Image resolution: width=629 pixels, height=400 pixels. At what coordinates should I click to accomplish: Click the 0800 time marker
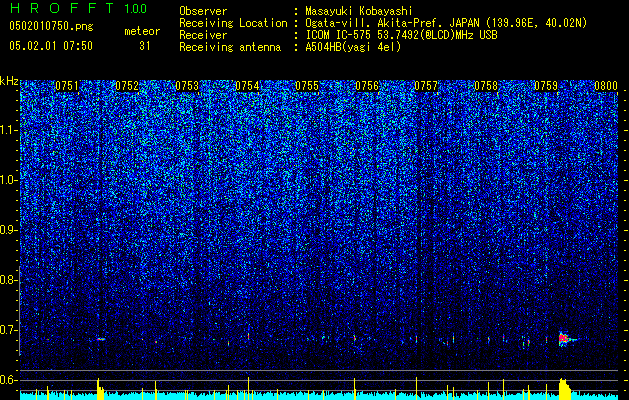click(x=606, y=86)
